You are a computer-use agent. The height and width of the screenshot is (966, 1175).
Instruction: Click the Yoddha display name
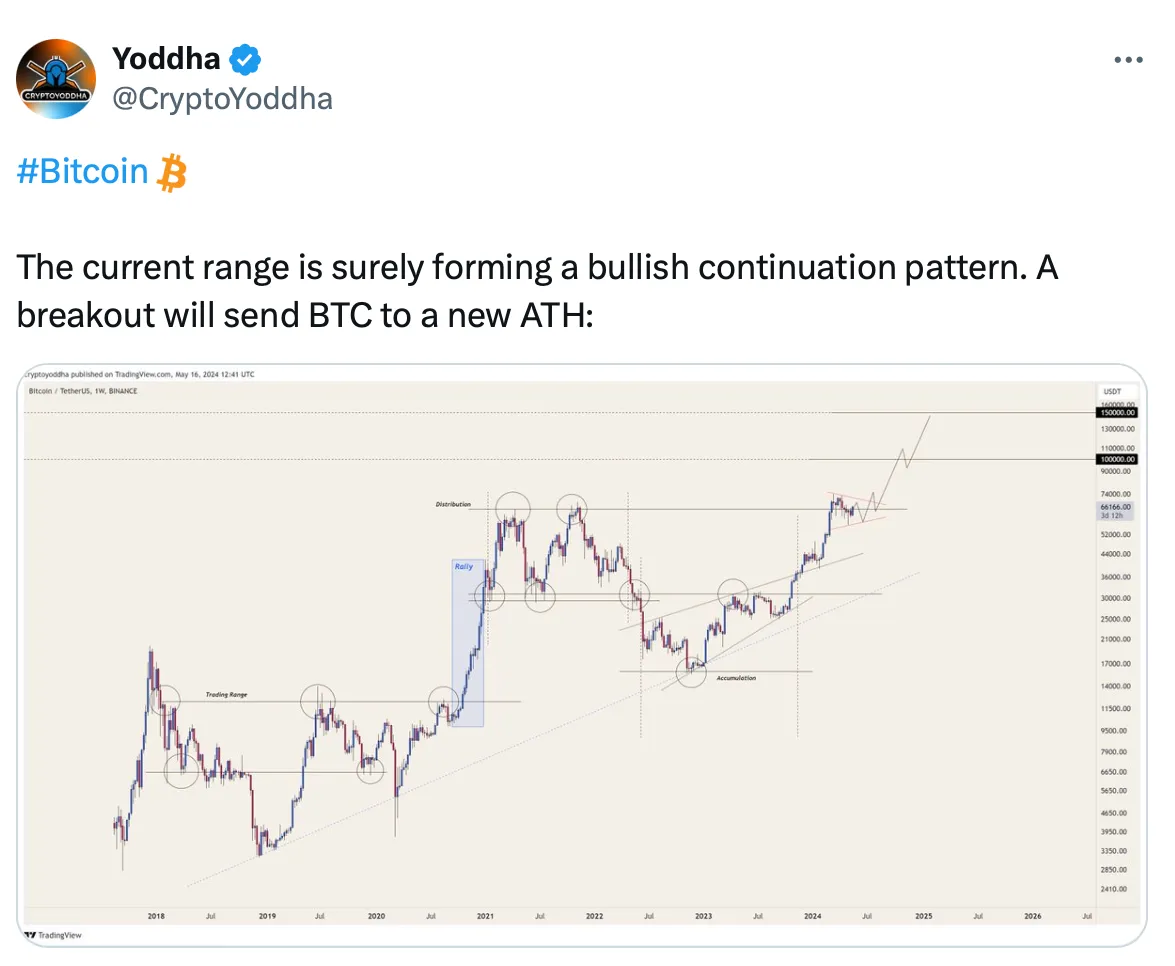(x=166, y=58)
